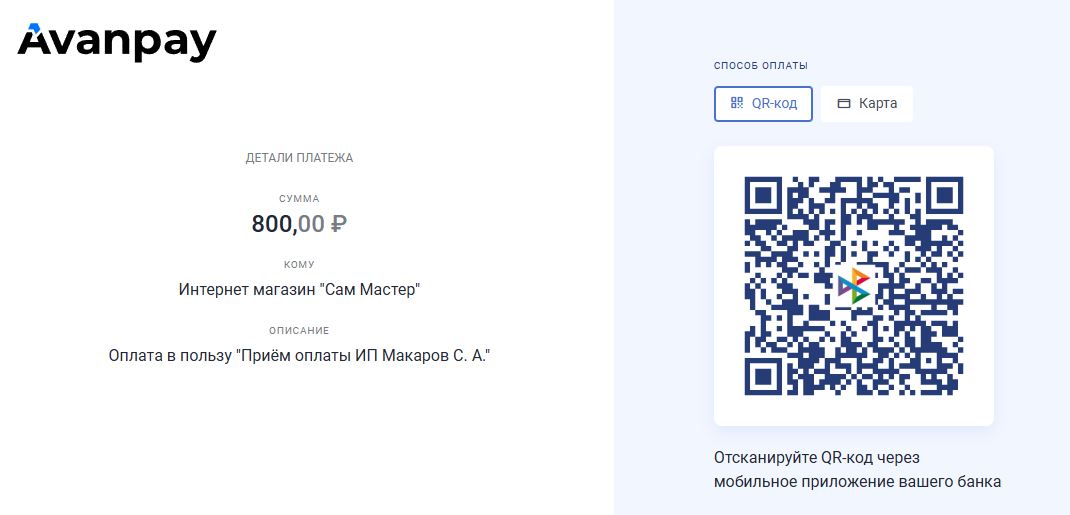
Task: Switch to the Карта payment tab
Action: 867,104
